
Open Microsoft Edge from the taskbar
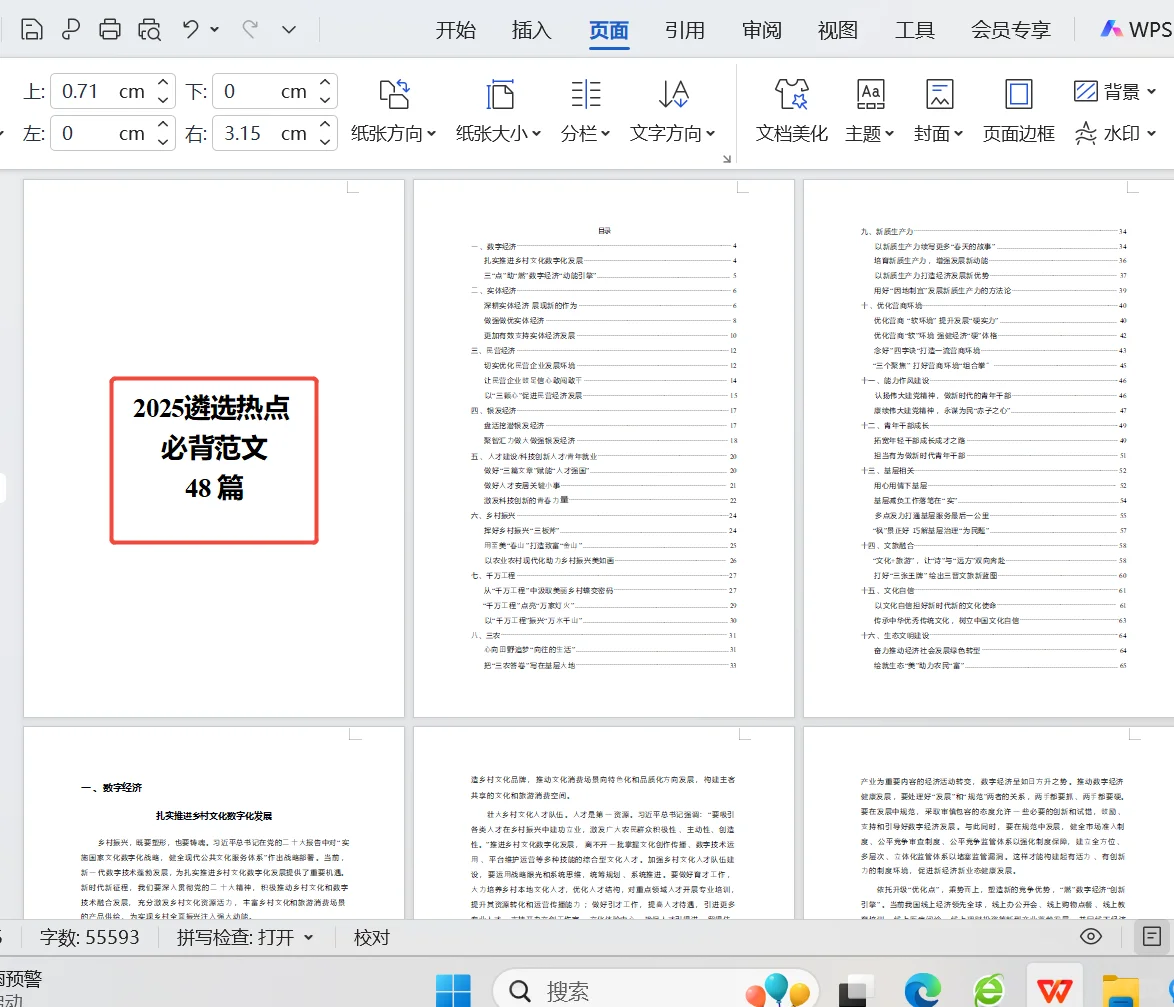coord(922,991)
